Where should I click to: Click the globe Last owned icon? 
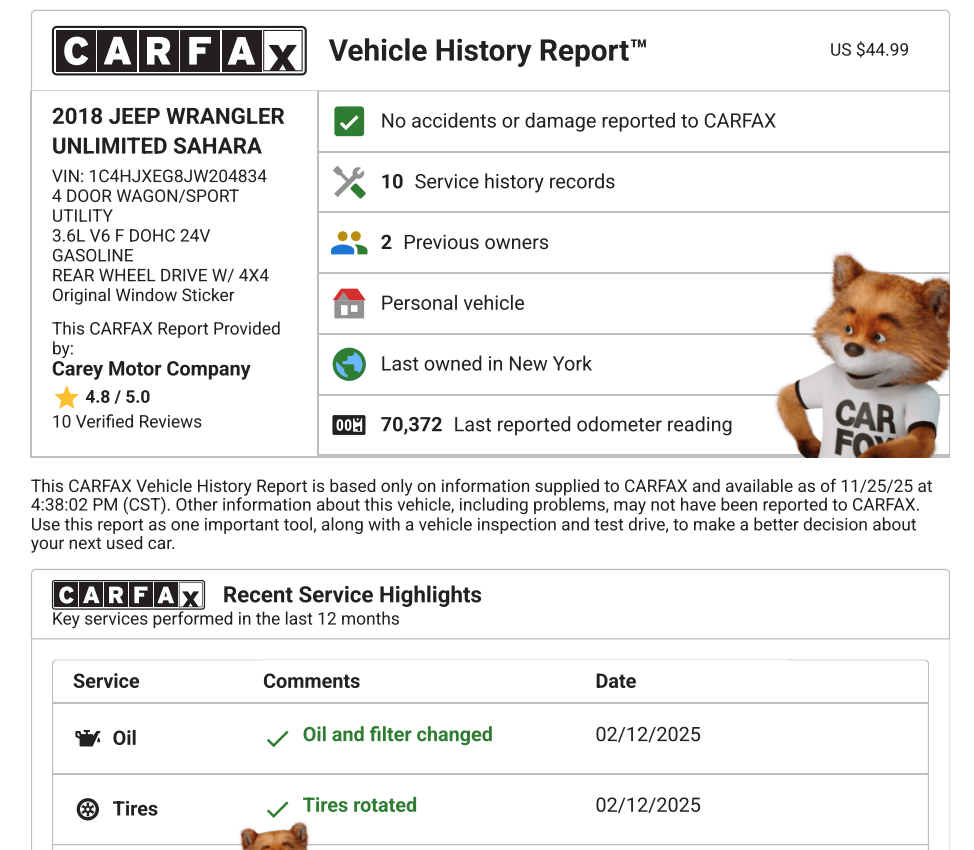(348, 364)
